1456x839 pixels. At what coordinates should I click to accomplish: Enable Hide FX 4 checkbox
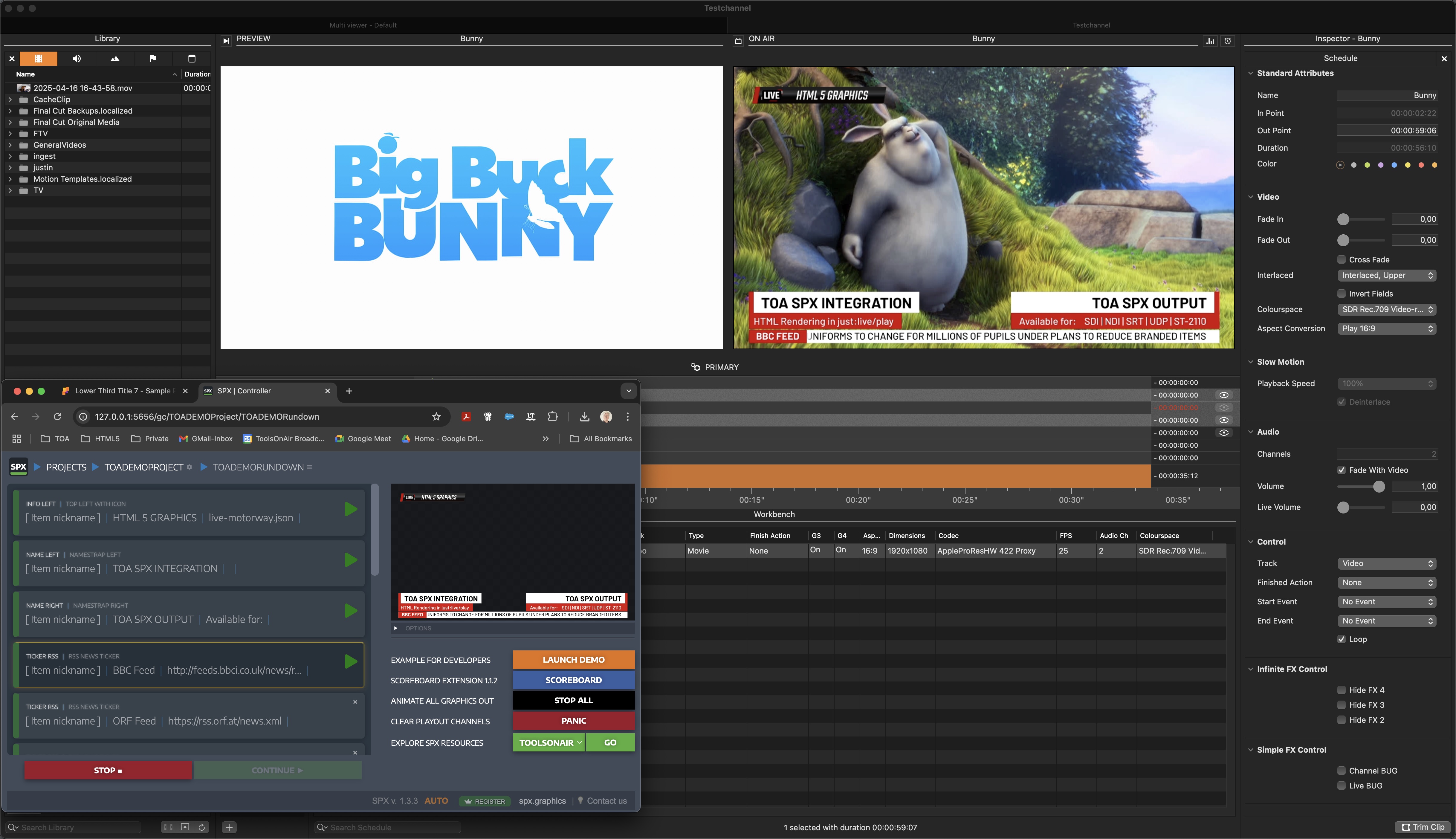1341,690
